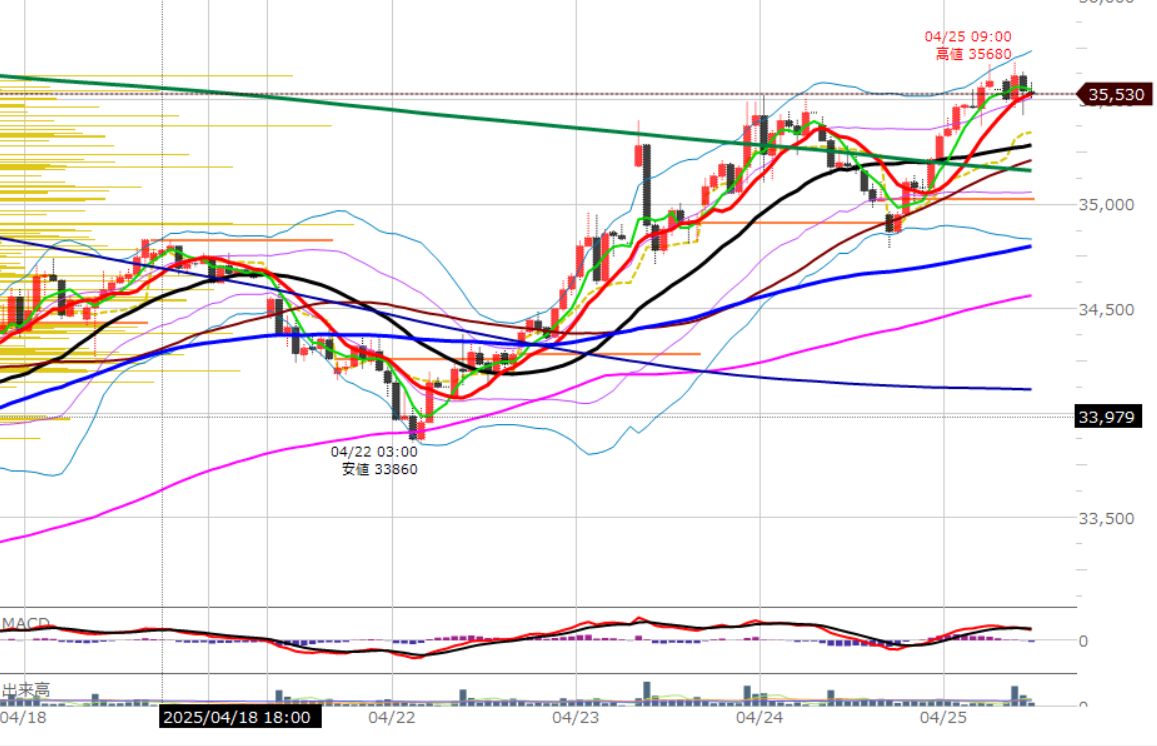Click the 34,500 price axis label

[x=1106, y=309]
